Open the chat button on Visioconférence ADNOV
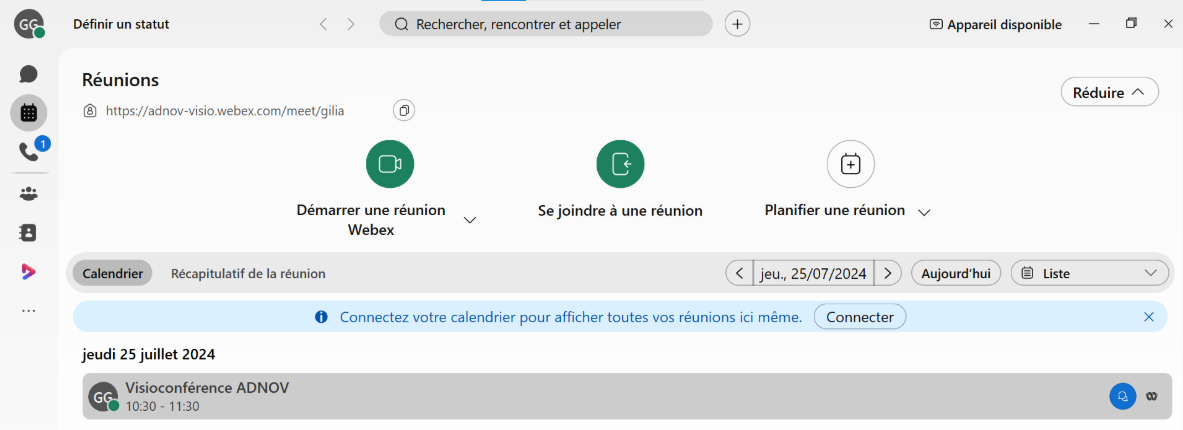This screenshot has height=430, width=1183. [1123, 396]
